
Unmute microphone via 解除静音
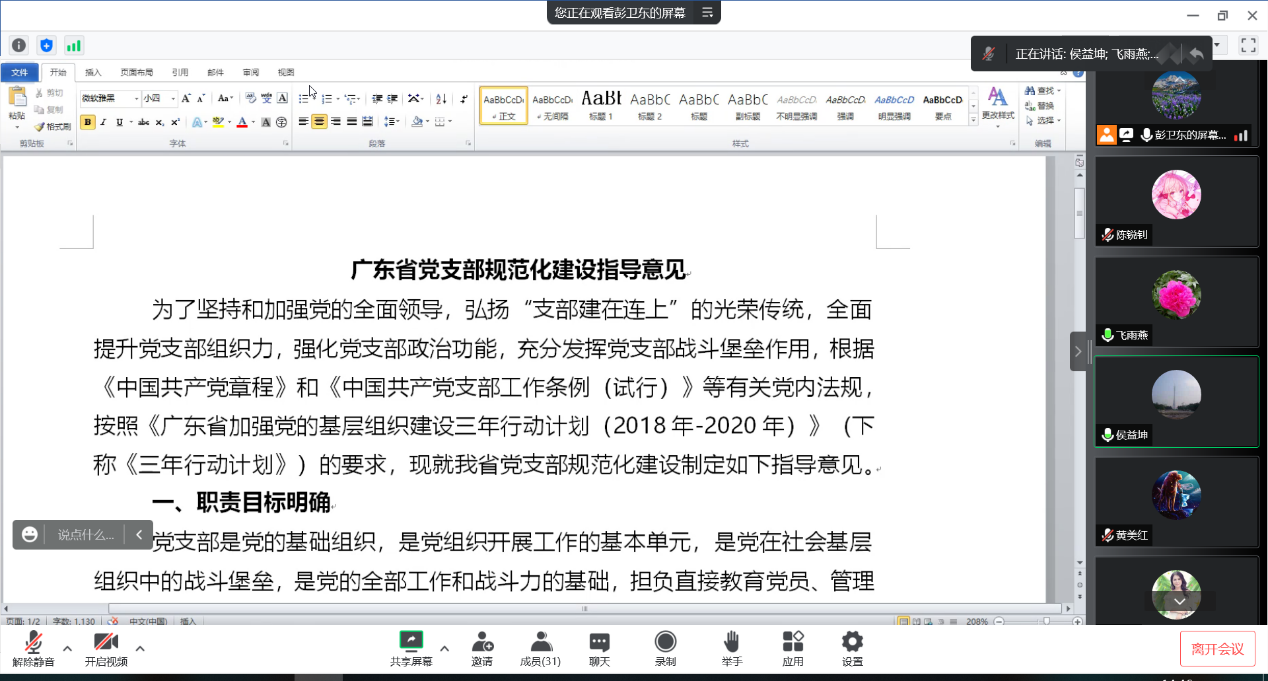tap(33, 648)
